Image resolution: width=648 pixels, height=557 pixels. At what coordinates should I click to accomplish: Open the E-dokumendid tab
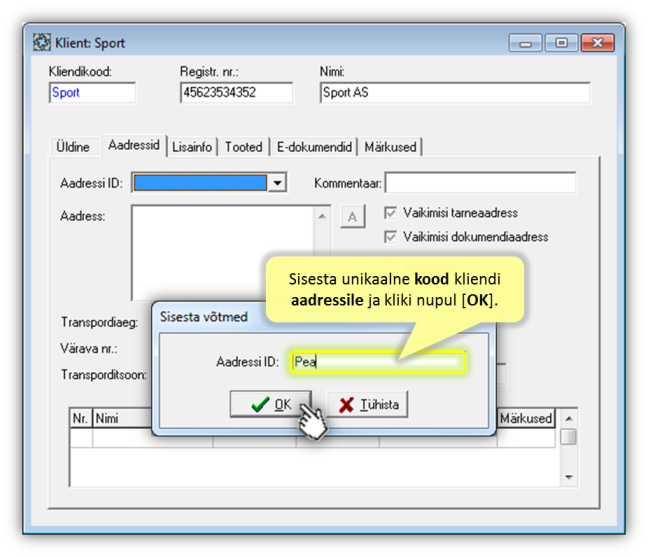[x=314, y=147]
